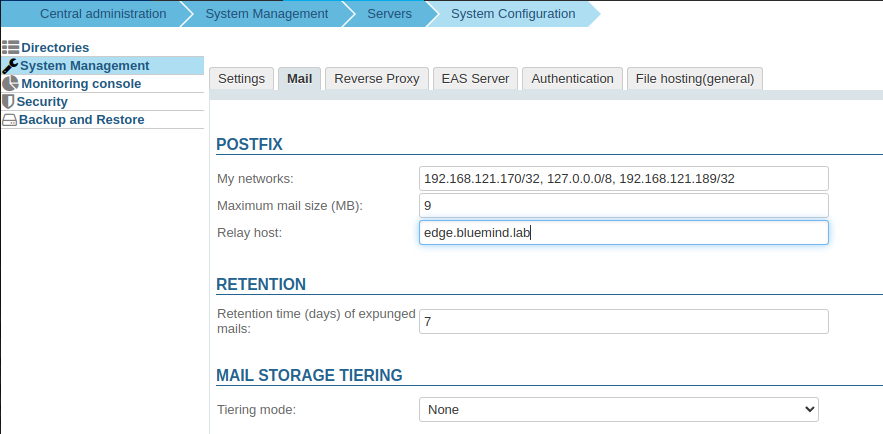Open the Tiering mode dropdown
The height and width of the screenshot is (434, 883).
click(618, 409)
